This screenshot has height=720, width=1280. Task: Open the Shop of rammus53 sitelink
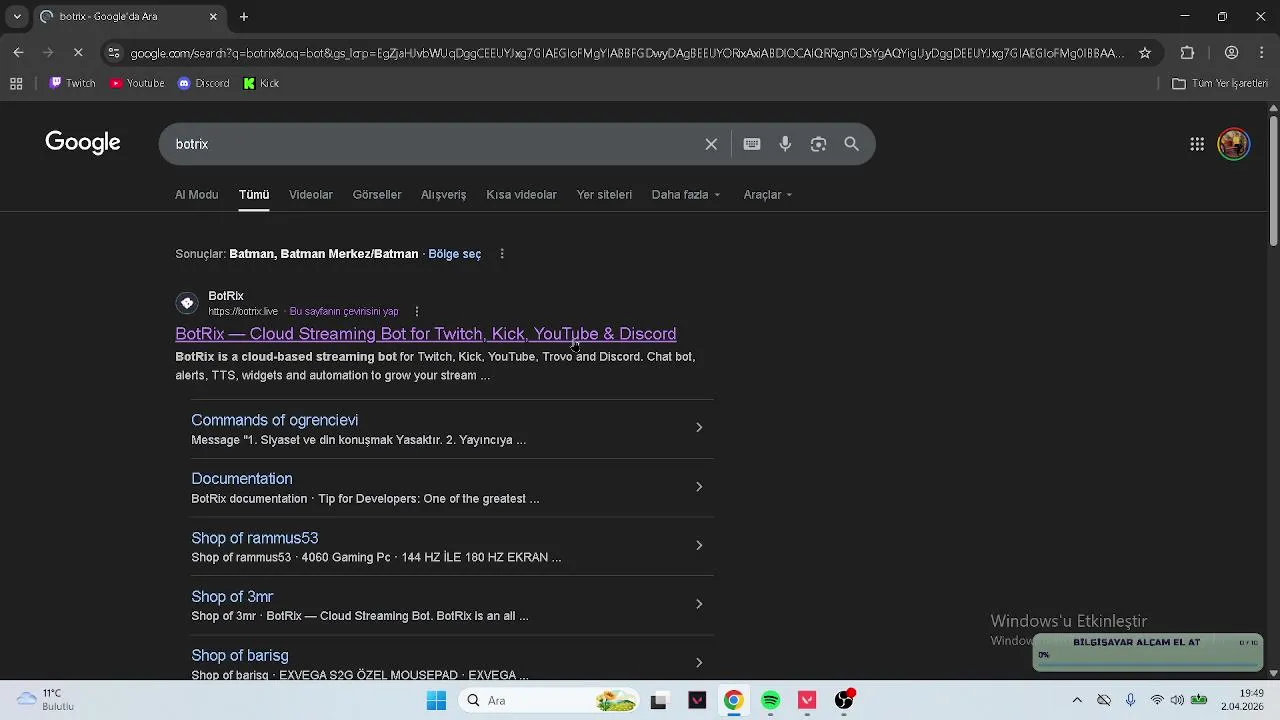pyautogui.click(x=255, y=538)
